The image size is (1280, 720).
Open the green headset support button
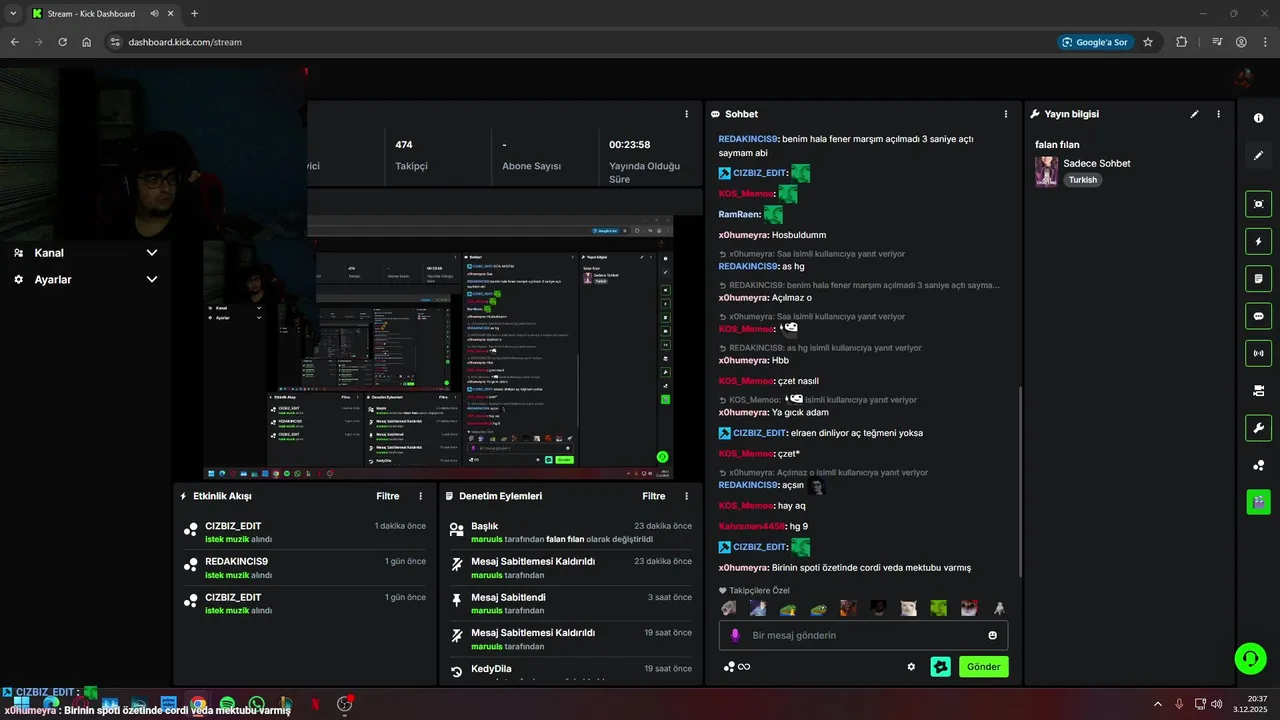[1250, 658]
